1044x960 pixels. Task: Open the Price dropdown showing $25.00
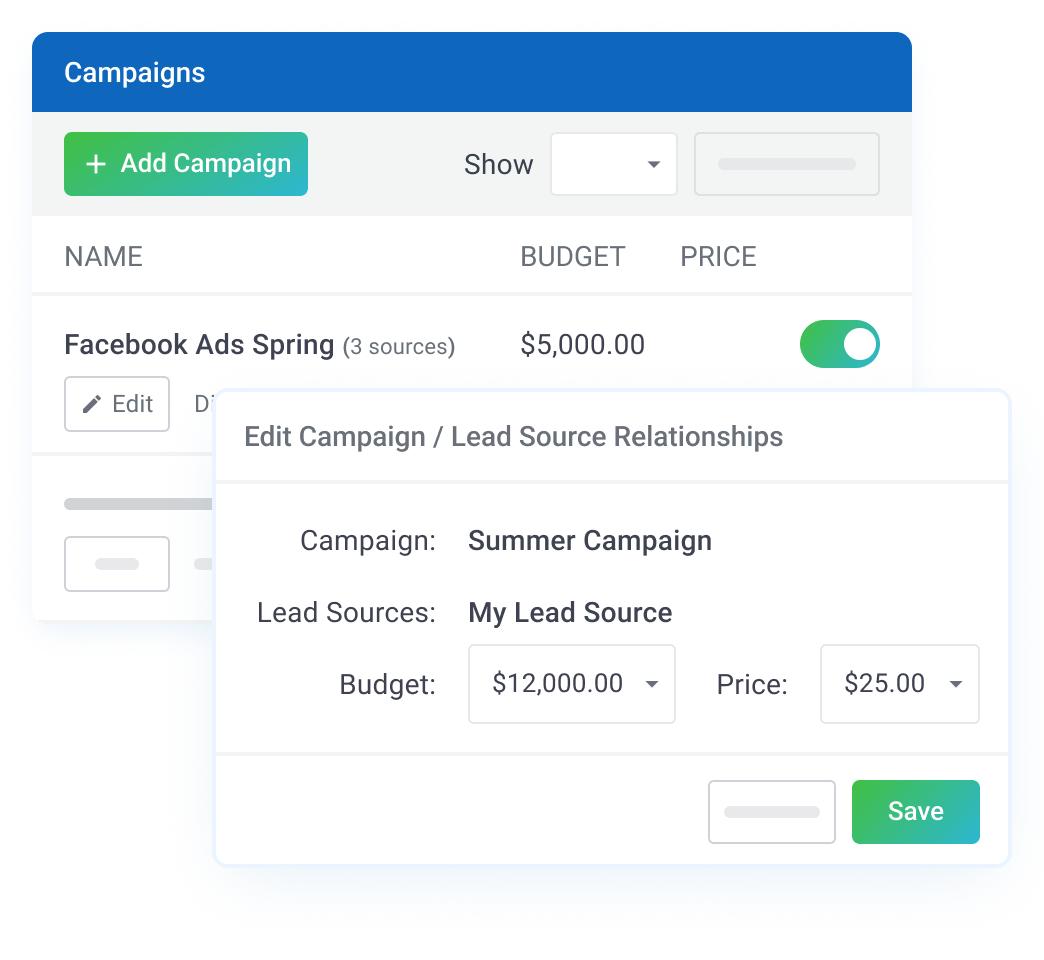[899, 684]
